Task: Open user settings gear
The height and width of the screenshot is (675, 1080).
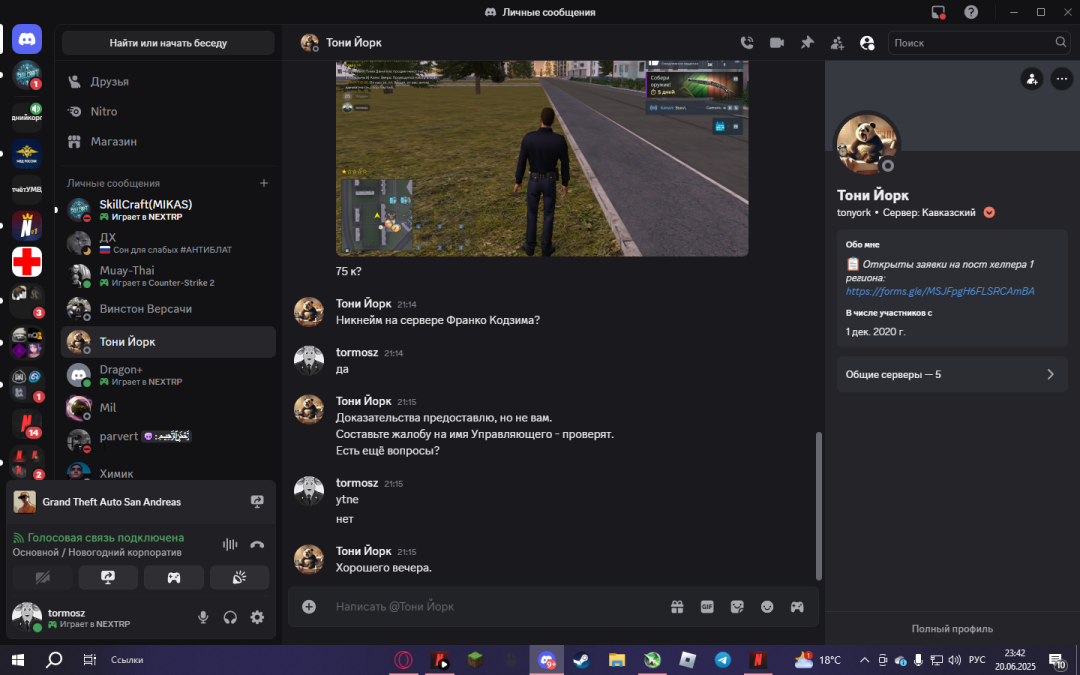Action: [257, 617]
